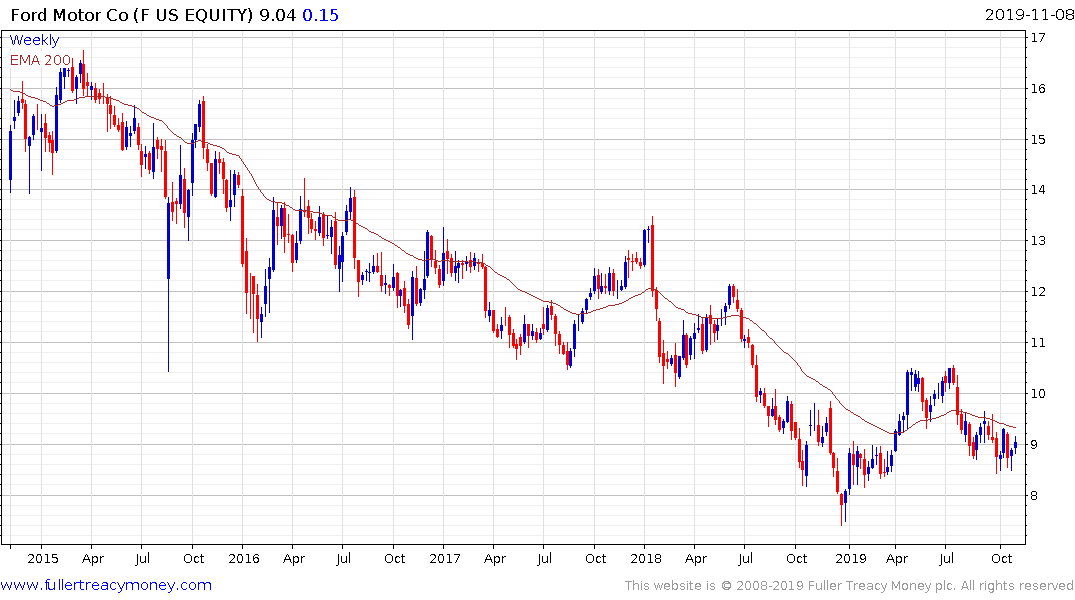
Task: Click the 9 price axis label
Action: [1035, 445]
